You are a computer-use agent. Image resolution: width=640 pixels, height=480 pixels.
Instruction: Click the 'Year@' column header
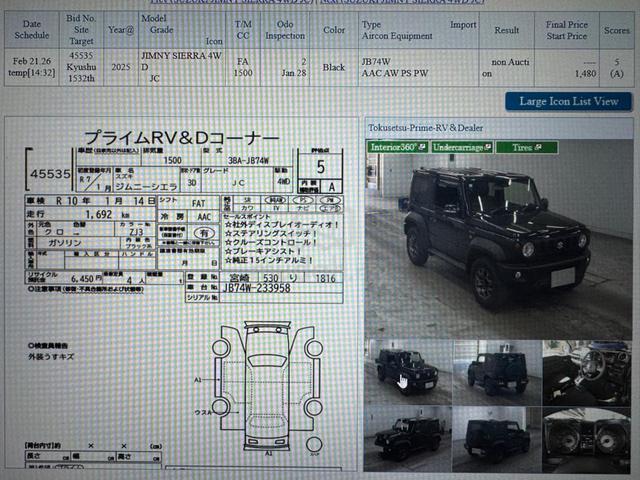coord(121,30)
